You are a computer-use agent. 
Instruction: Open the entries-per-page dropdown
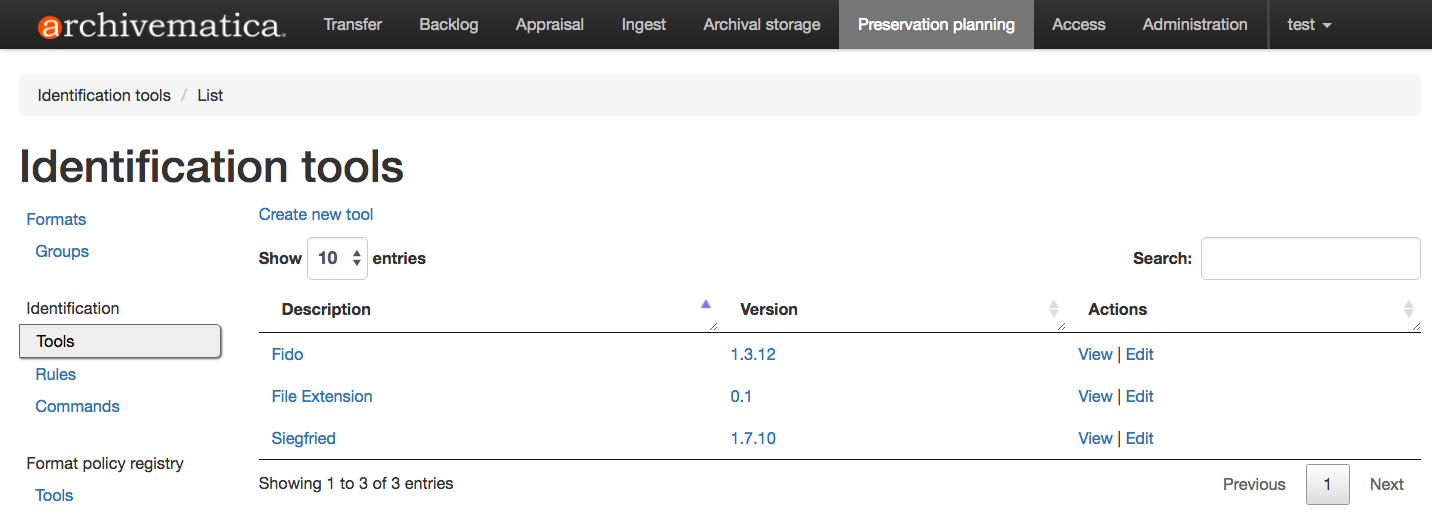[338, 258]
